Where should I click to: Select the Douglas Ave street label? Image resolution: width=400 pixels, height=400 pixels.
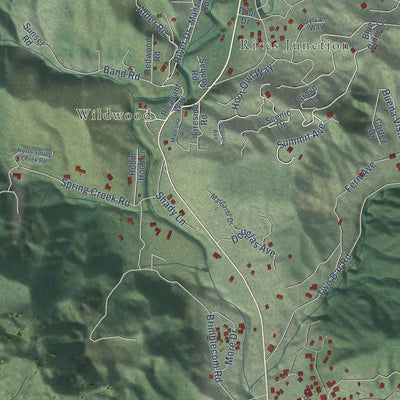tap(254, 244)
